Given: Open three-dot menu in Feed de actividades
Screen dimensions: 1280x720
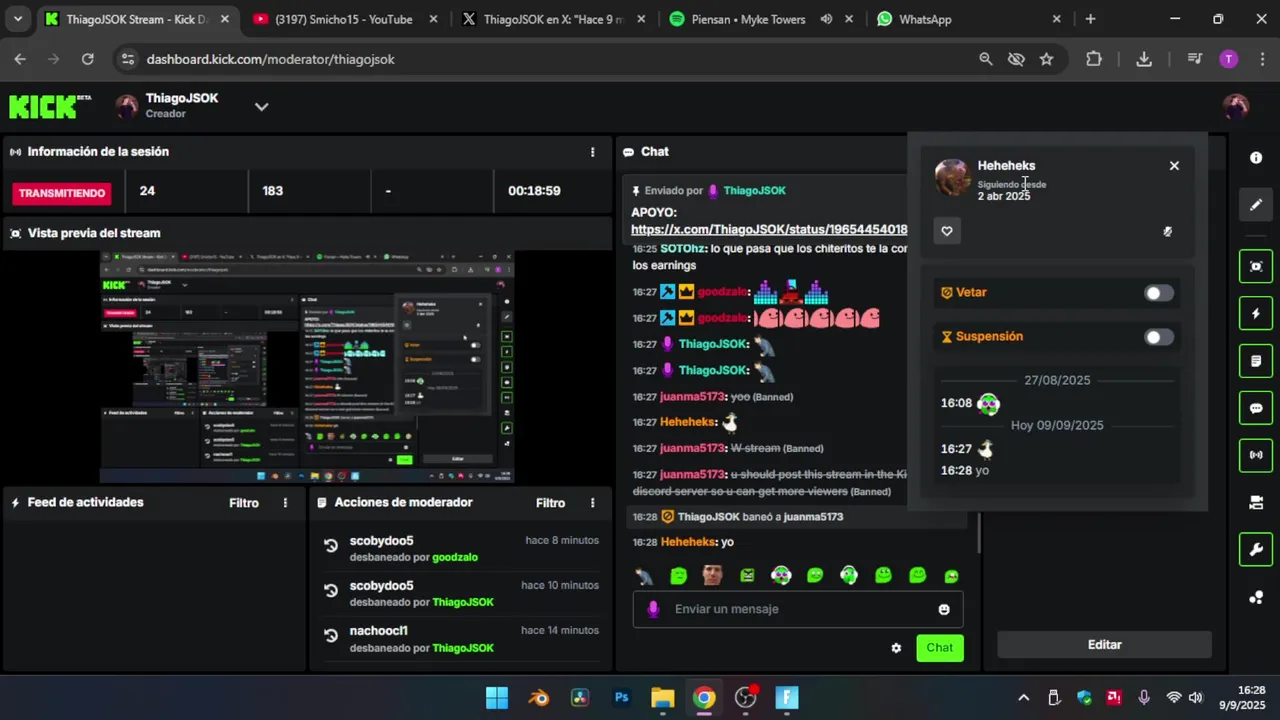Looking at the screenshot, I should 285,503.
